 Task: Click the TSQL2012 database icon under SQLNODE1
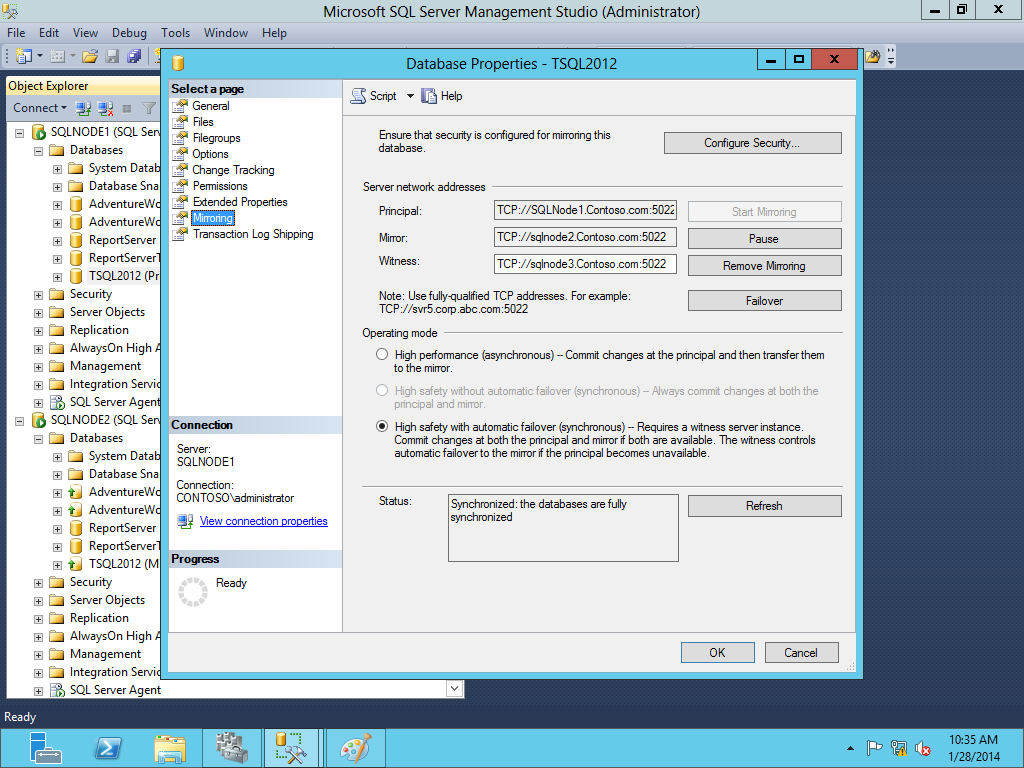tap(76, 276)
